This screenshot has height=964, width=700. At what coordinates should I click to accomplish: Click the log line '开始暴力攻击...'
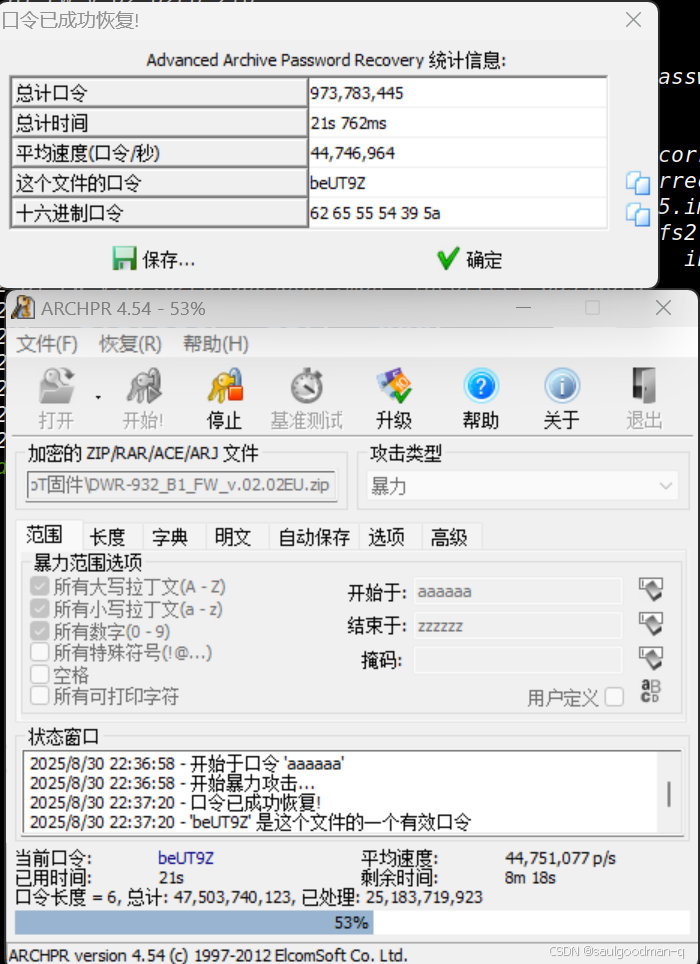[x=172, y=783]
